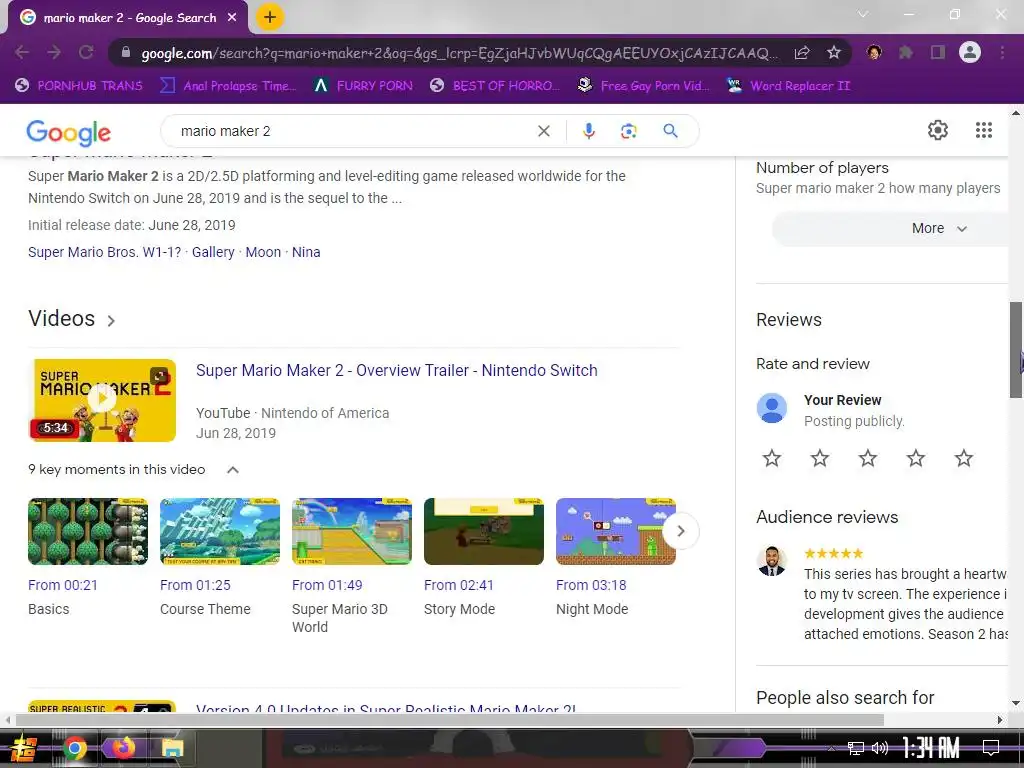Open Google quick settings gear
Screen dimensions: 1024x768
938,130
